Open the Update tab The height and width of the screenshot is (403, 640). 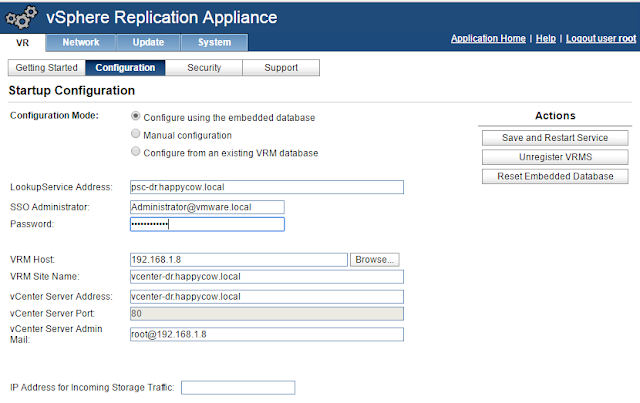[148, 42]
